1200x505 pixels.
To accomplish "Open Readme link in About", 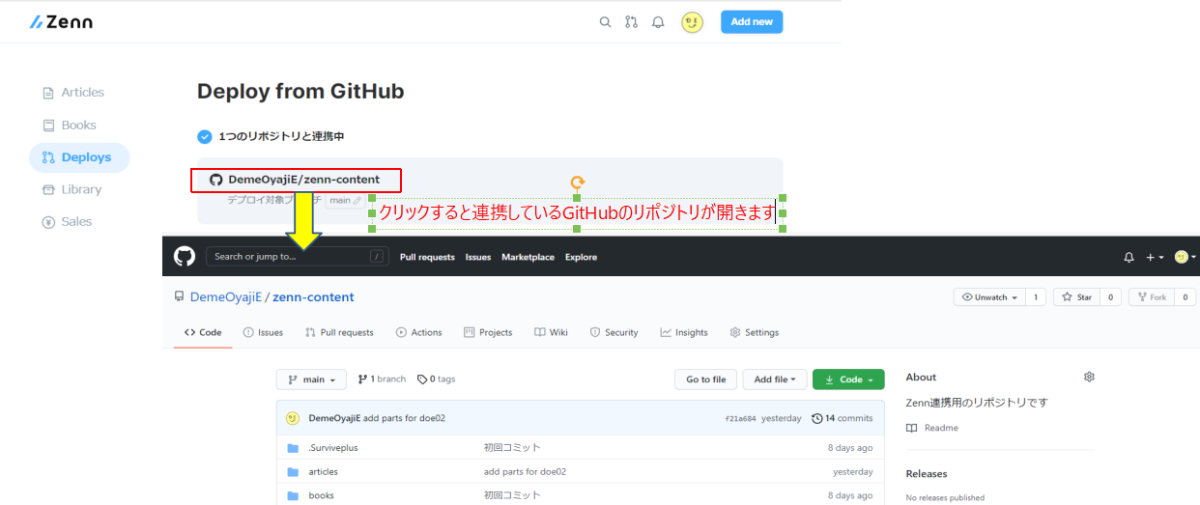I will (x=932, y=428).
